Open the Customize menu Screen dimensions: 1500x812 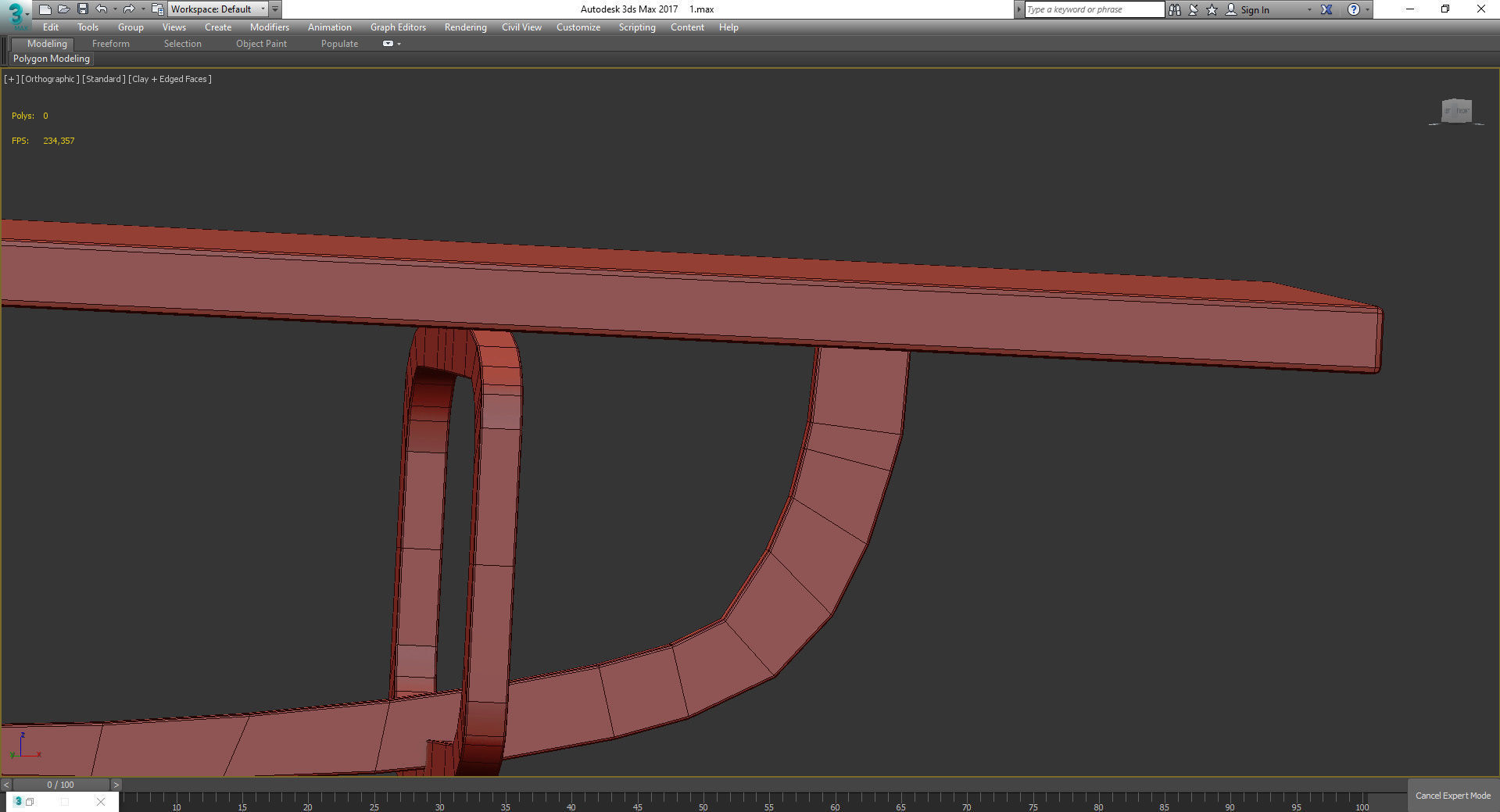click(x=578, y=27)
